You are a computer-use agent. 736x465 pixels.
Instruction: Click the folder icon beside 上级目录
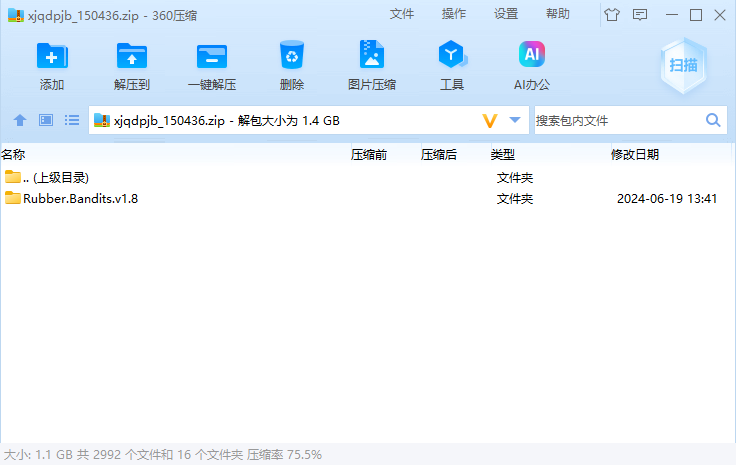[13, 177]
